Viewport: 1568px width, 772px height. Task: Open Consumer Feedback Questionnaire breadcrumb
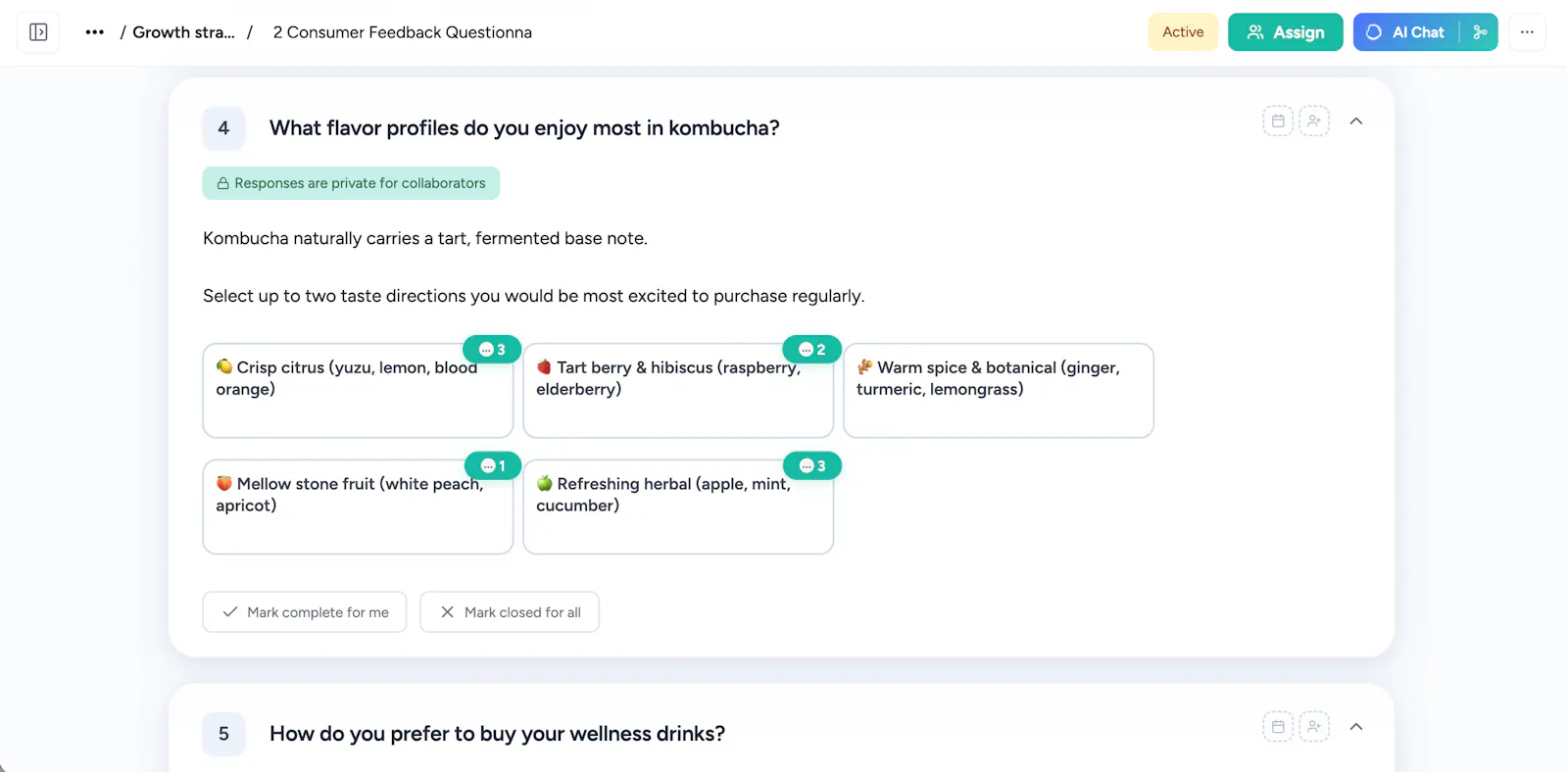[x=403, y=32]
